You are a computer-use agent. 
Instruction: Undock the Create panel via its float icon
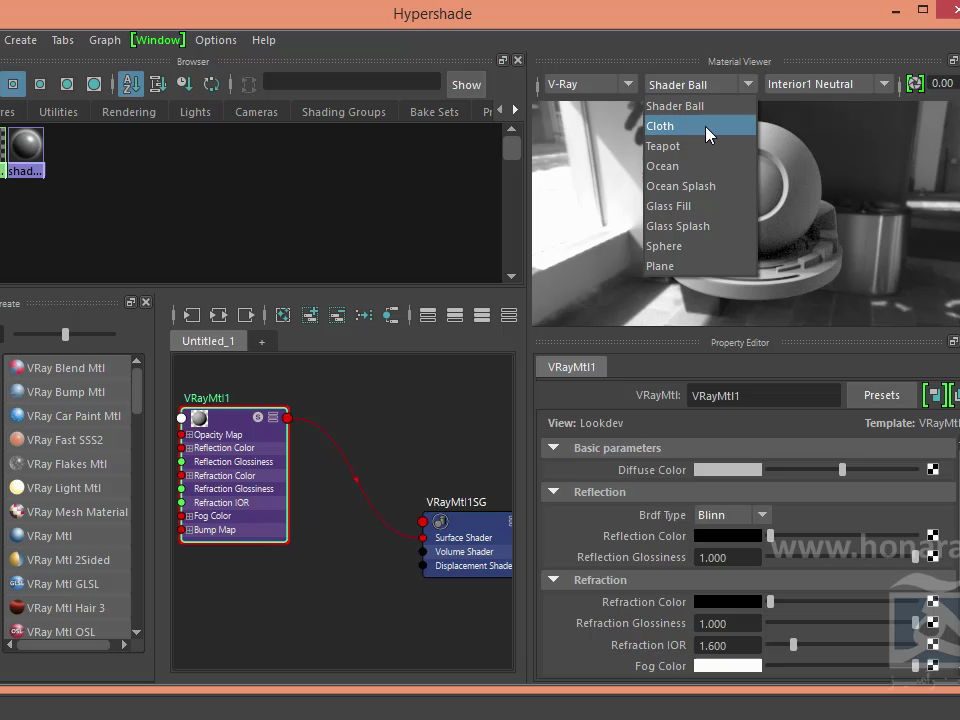click(130, 302)
